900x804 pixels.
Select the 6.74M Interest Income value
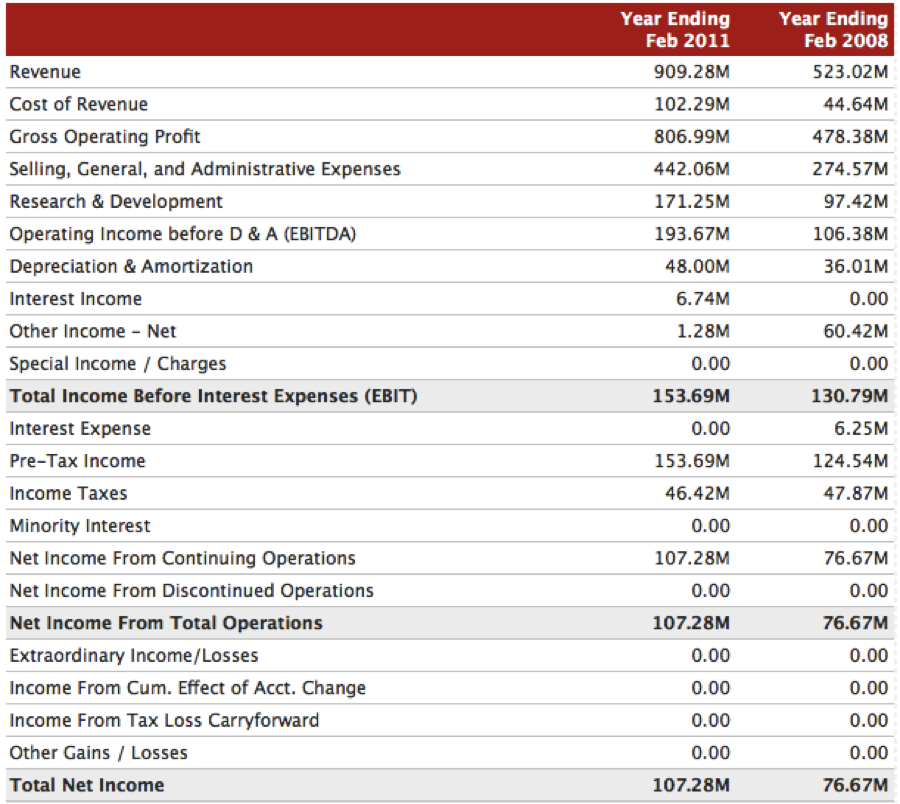703,299
